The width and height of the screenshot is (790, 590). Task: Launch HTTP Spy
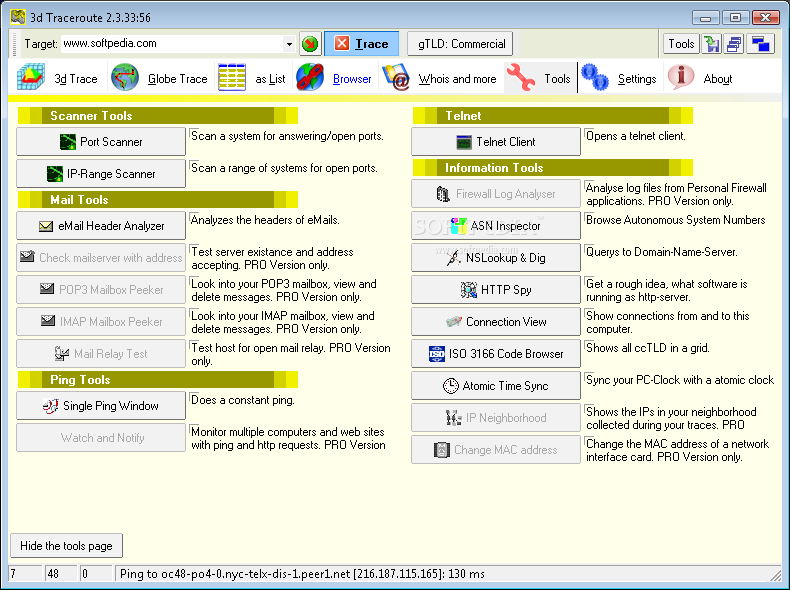[x=496, y=290]
